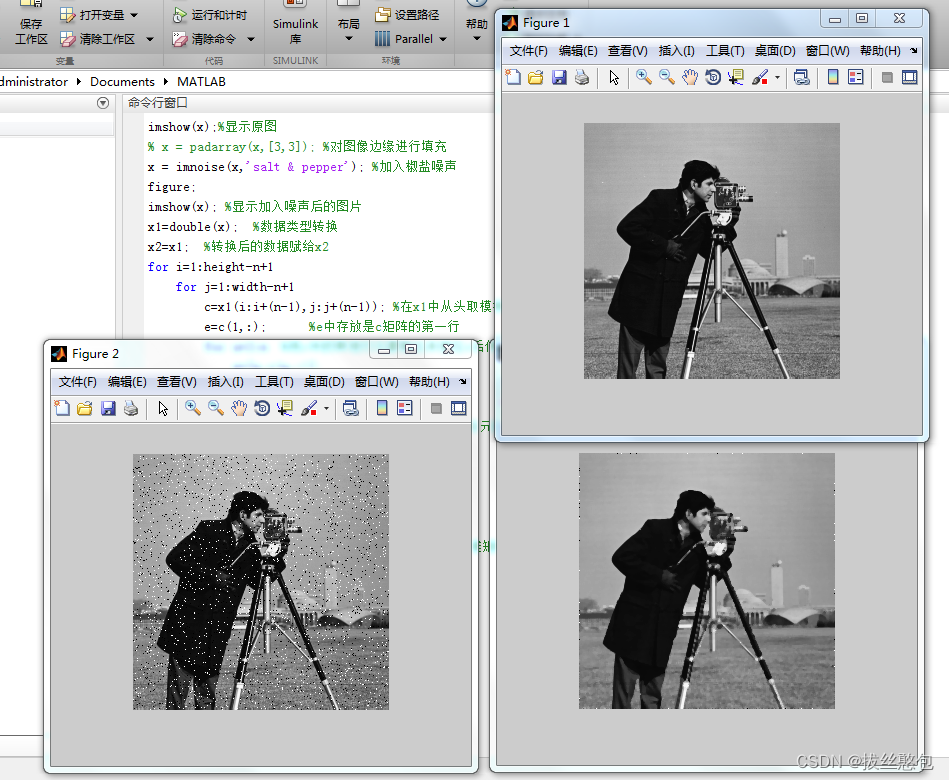Image resolution: width=949 pixels, height=780 pixels.
Task: Select Edit Plot arrow in Figure 2
Action: (163, 408)
